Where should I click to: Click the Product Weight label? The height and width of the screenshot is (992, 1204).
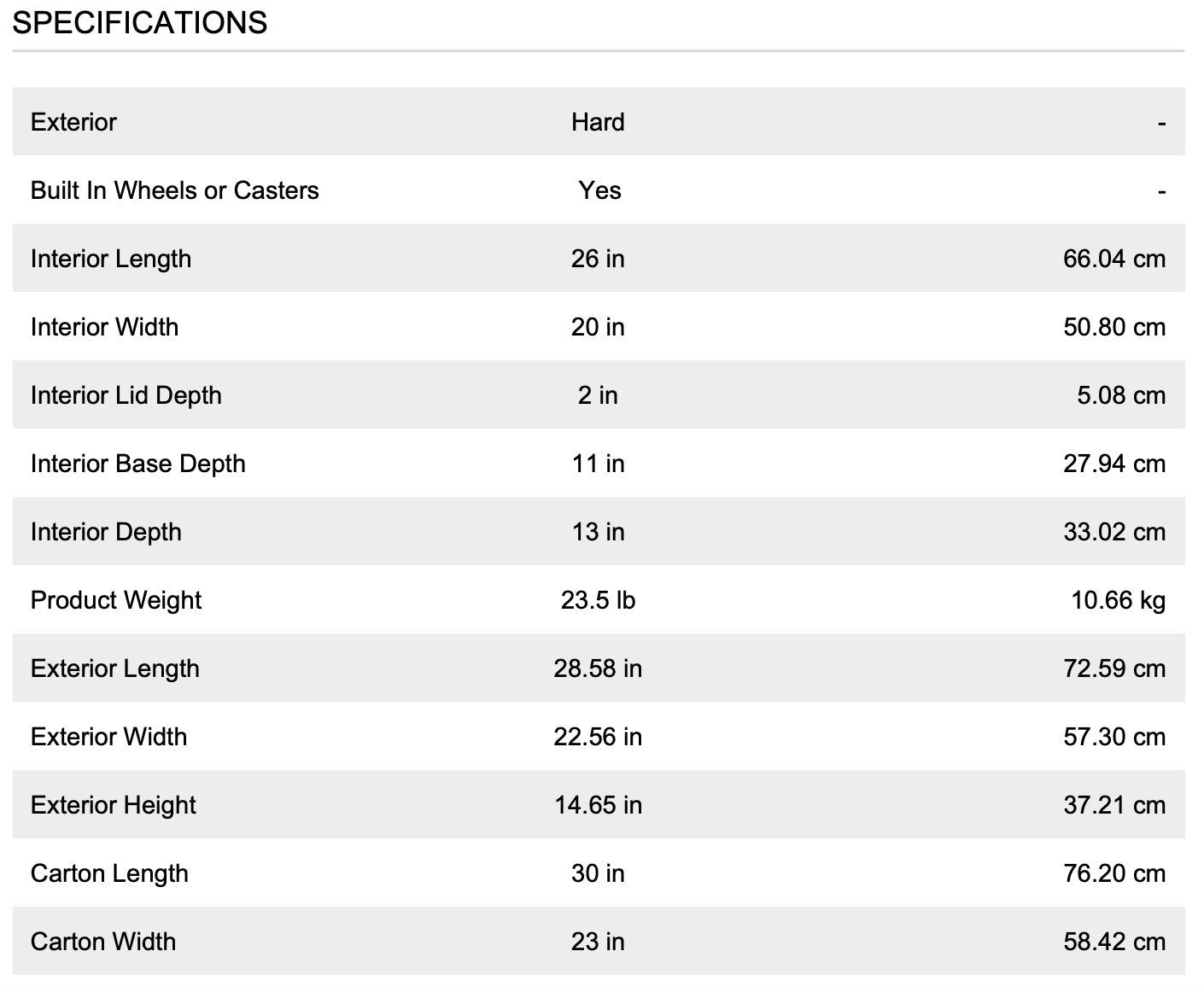[116, 600]
